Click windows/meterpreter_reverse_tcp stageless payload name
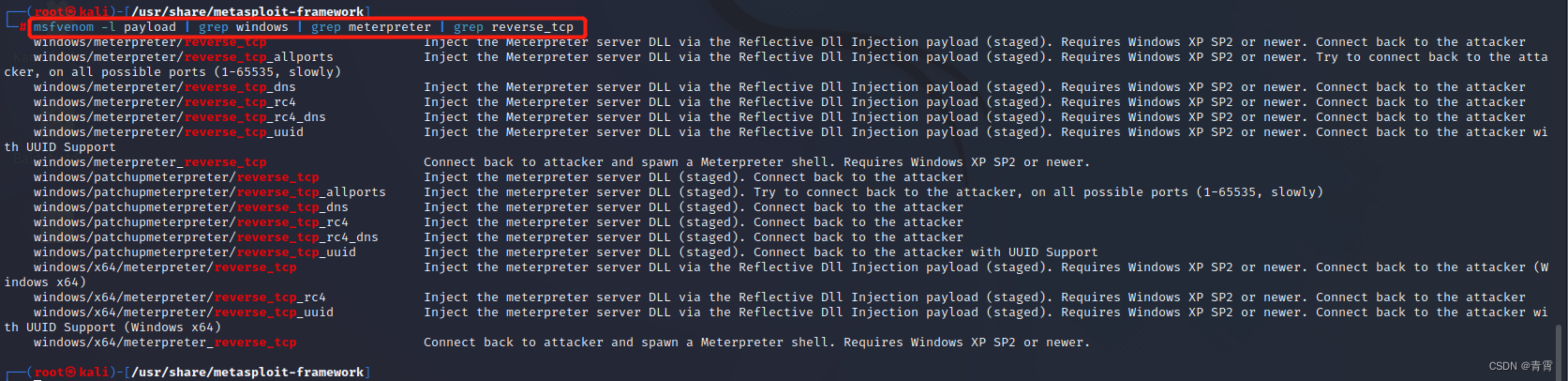The image size is (1568, 381). pos(150,162)
